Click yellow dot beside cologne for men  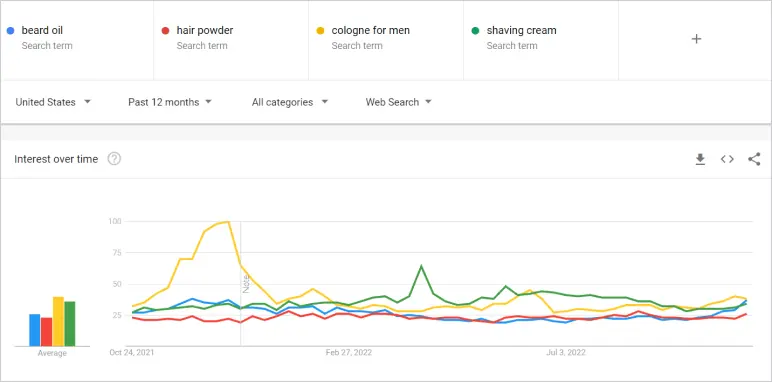tap(321, 31)
